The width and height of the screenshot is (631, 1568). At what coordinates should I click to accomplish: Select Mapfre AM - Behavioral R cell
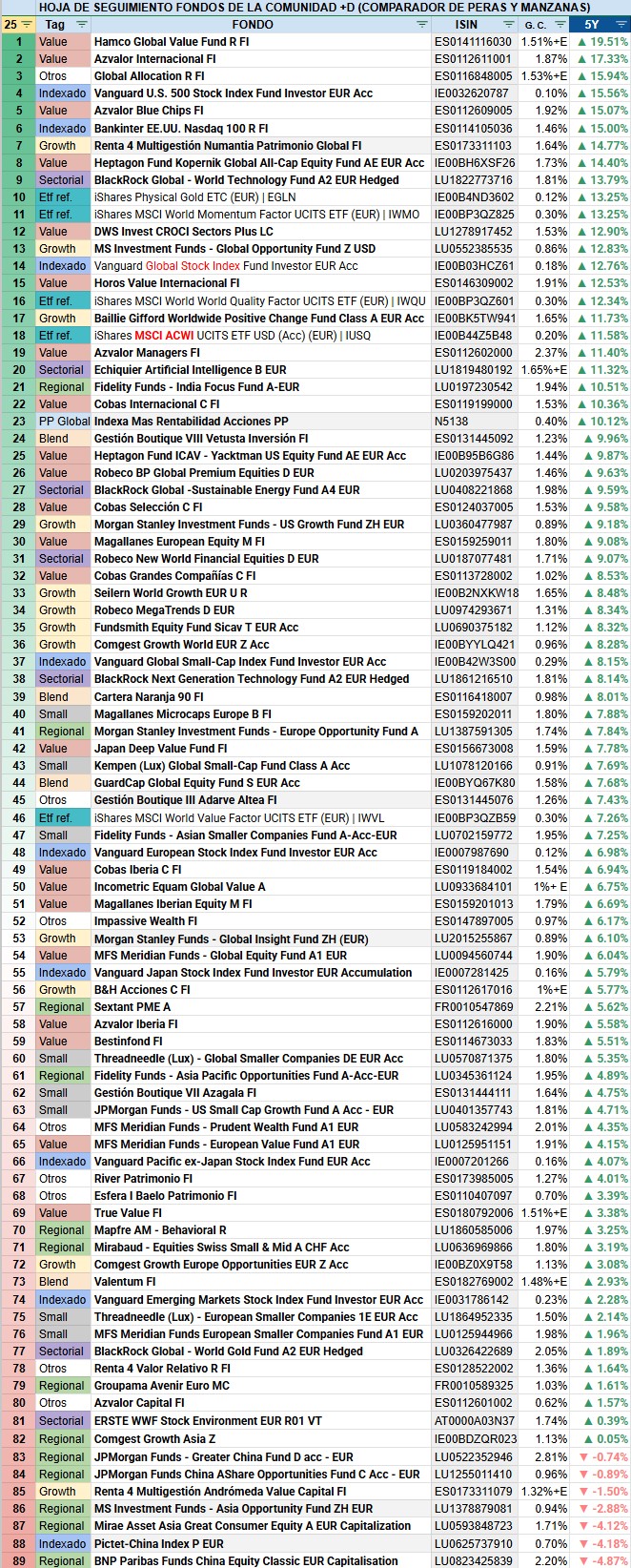261,1230
